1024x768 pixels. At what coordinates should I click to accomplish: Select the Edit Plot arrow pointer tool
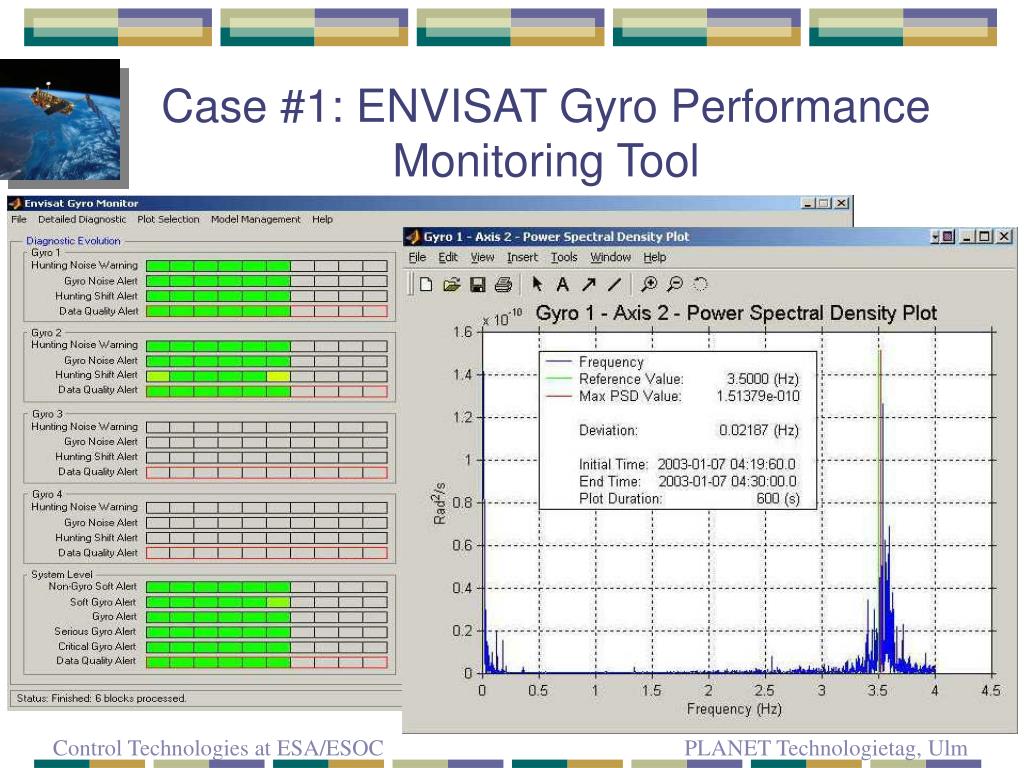point(537,284)
